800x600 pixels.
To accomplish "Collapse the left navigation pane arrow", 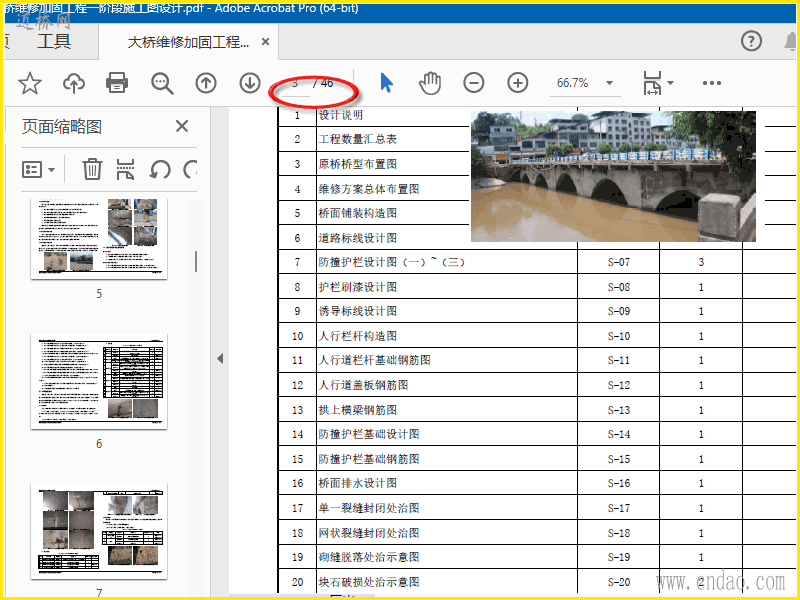I will (220, 358).
